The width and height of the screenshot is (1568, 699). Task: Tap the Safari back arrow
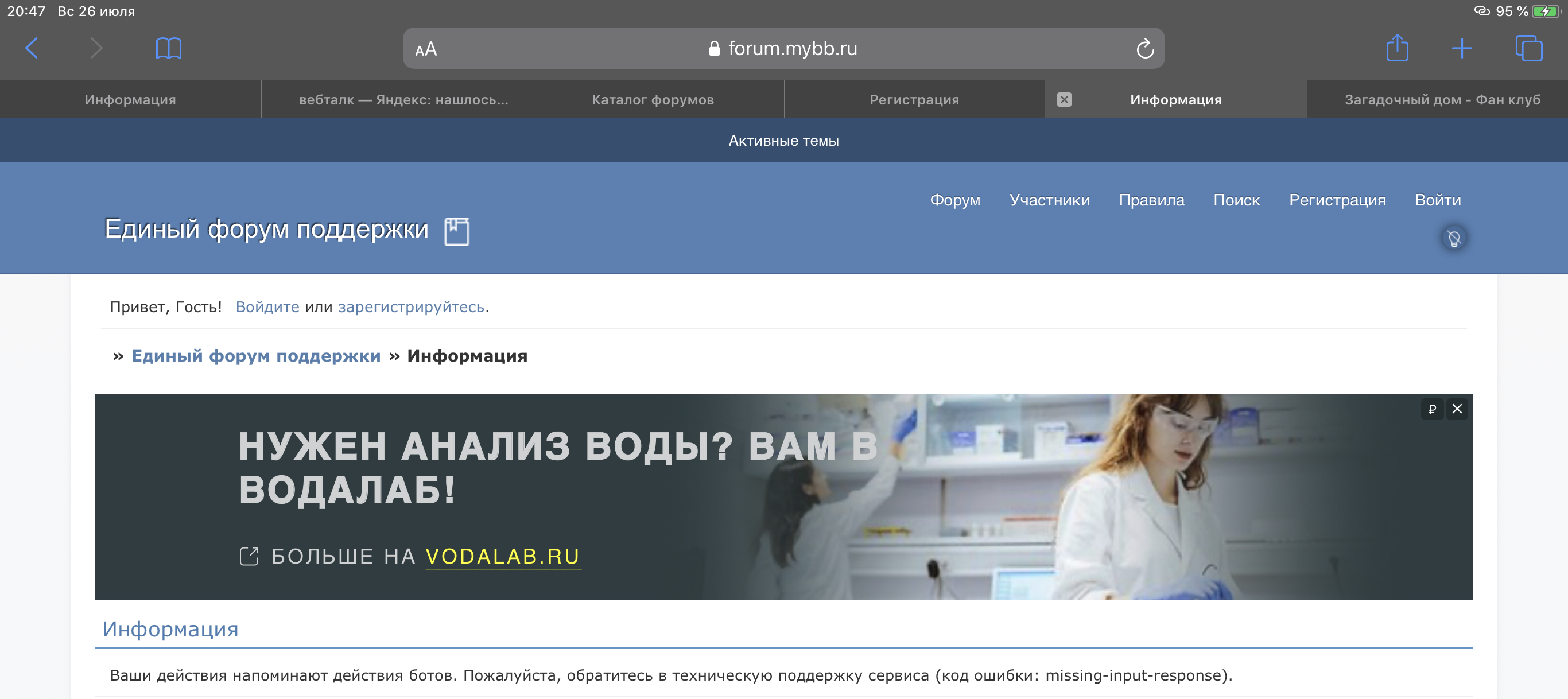[32, 48]
